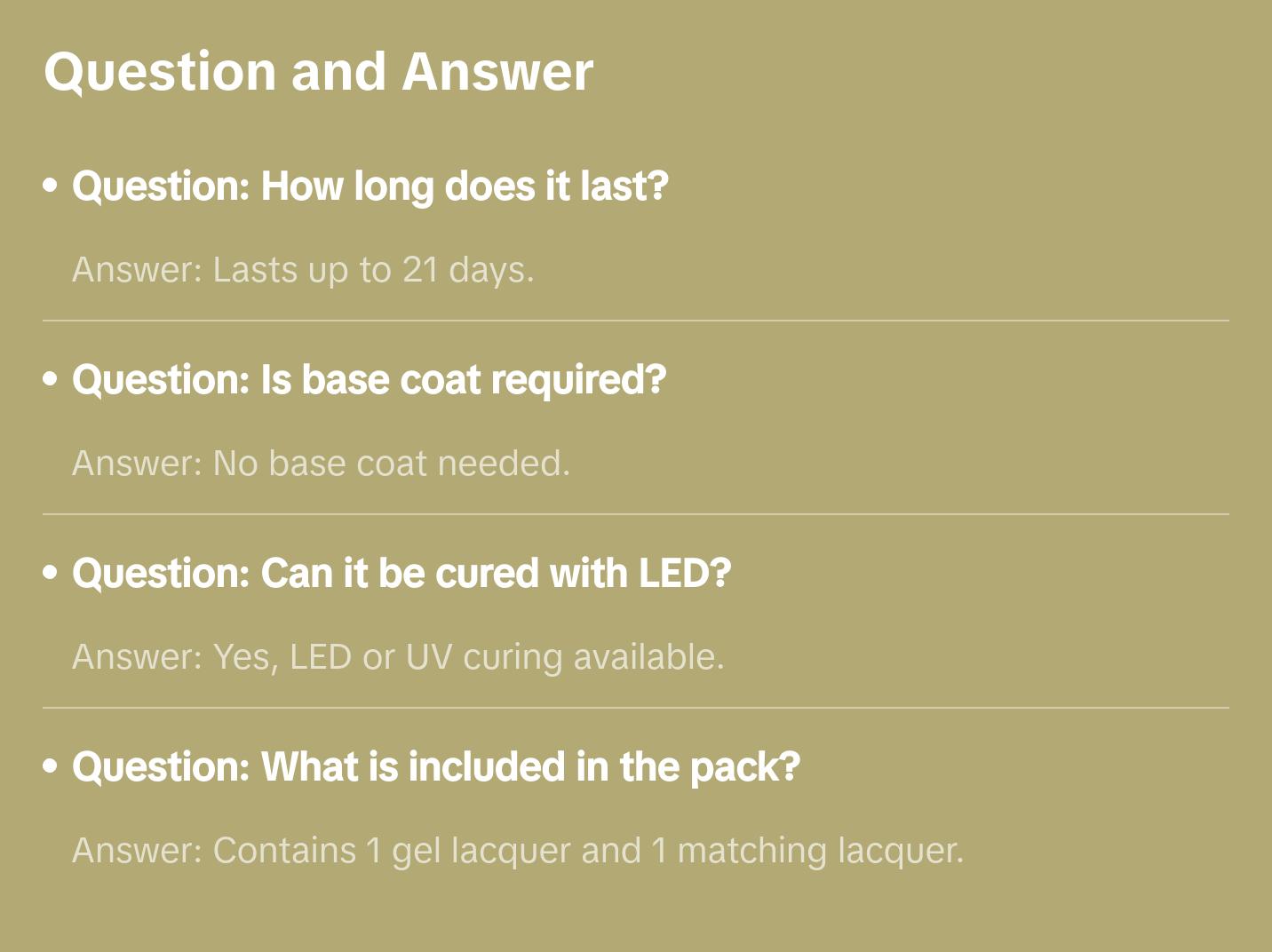Click the word "Answer" in the page heading
Image resolution: width=1272 pixels, height=952 pixels.
click(x=497, y=71)
